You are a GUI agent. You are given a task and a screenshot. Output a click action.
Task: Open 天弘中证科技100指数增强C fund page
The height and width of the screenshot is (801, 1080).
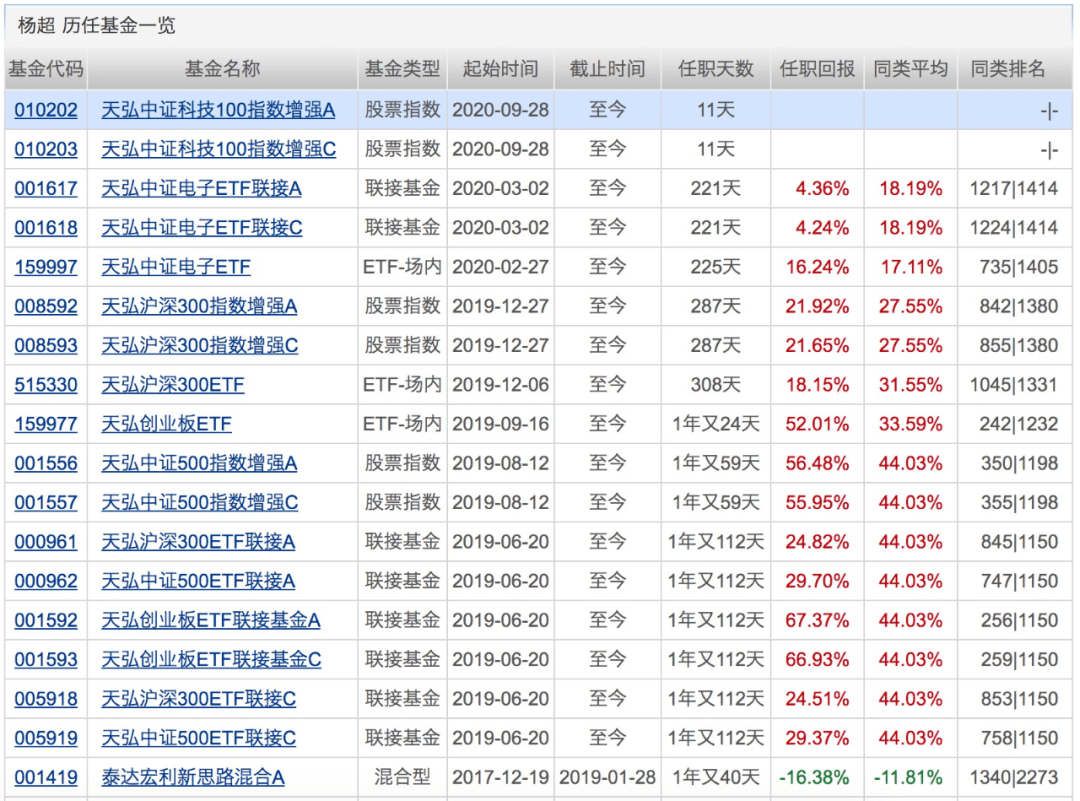coord(219,149)
